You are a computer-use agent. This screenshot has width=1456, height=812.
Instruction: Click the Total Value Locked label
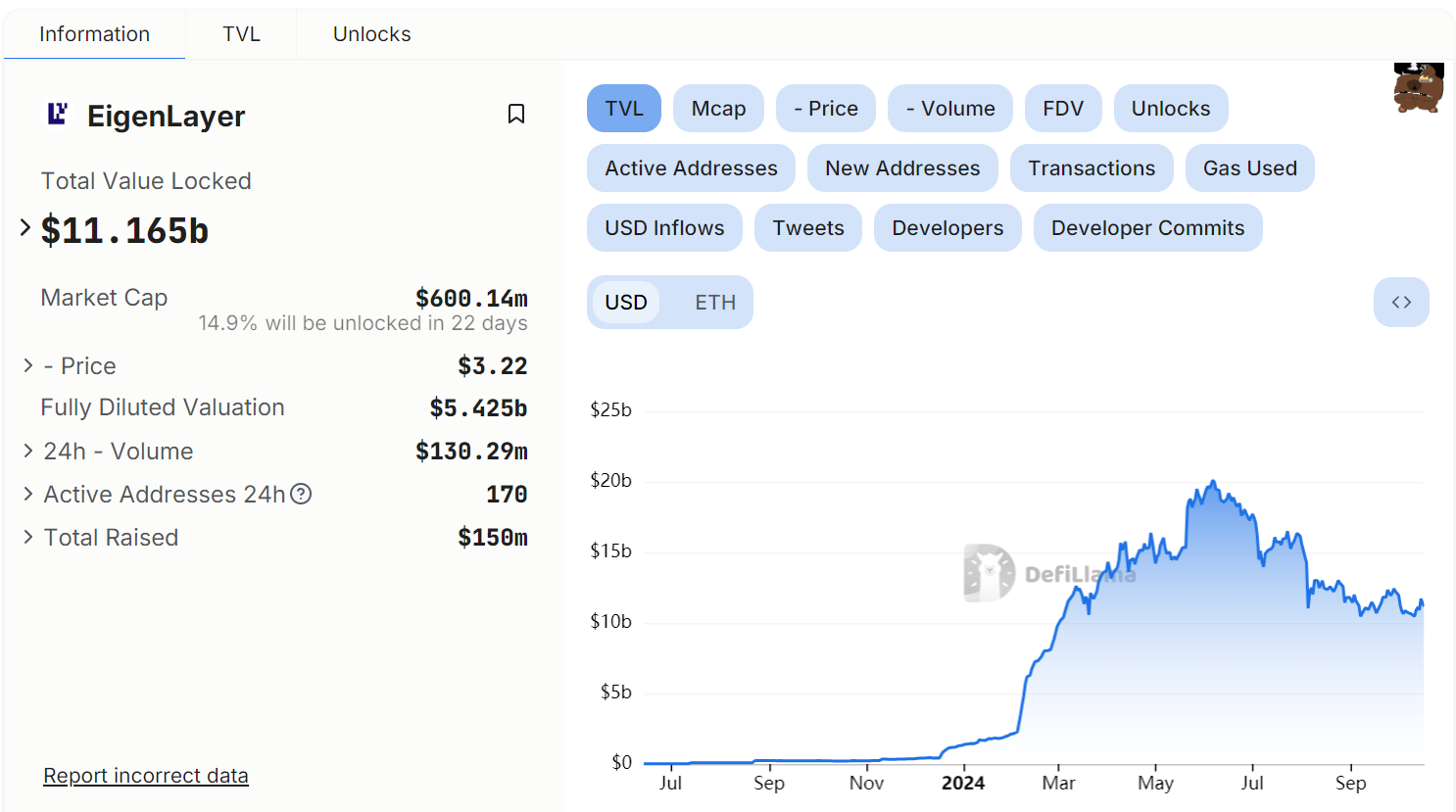click(146, 180)
